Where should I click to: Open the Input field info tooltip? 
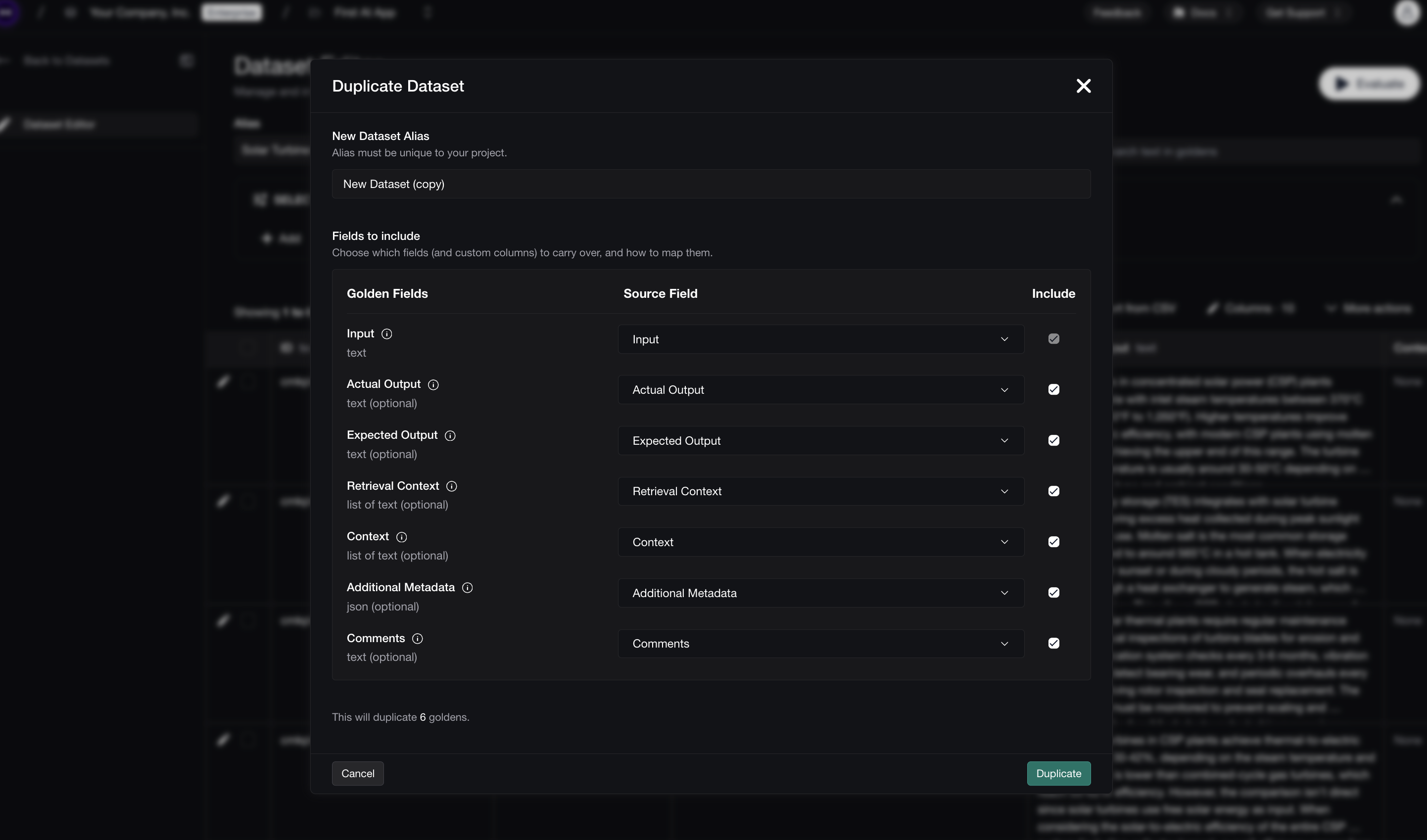click(387, 334)
